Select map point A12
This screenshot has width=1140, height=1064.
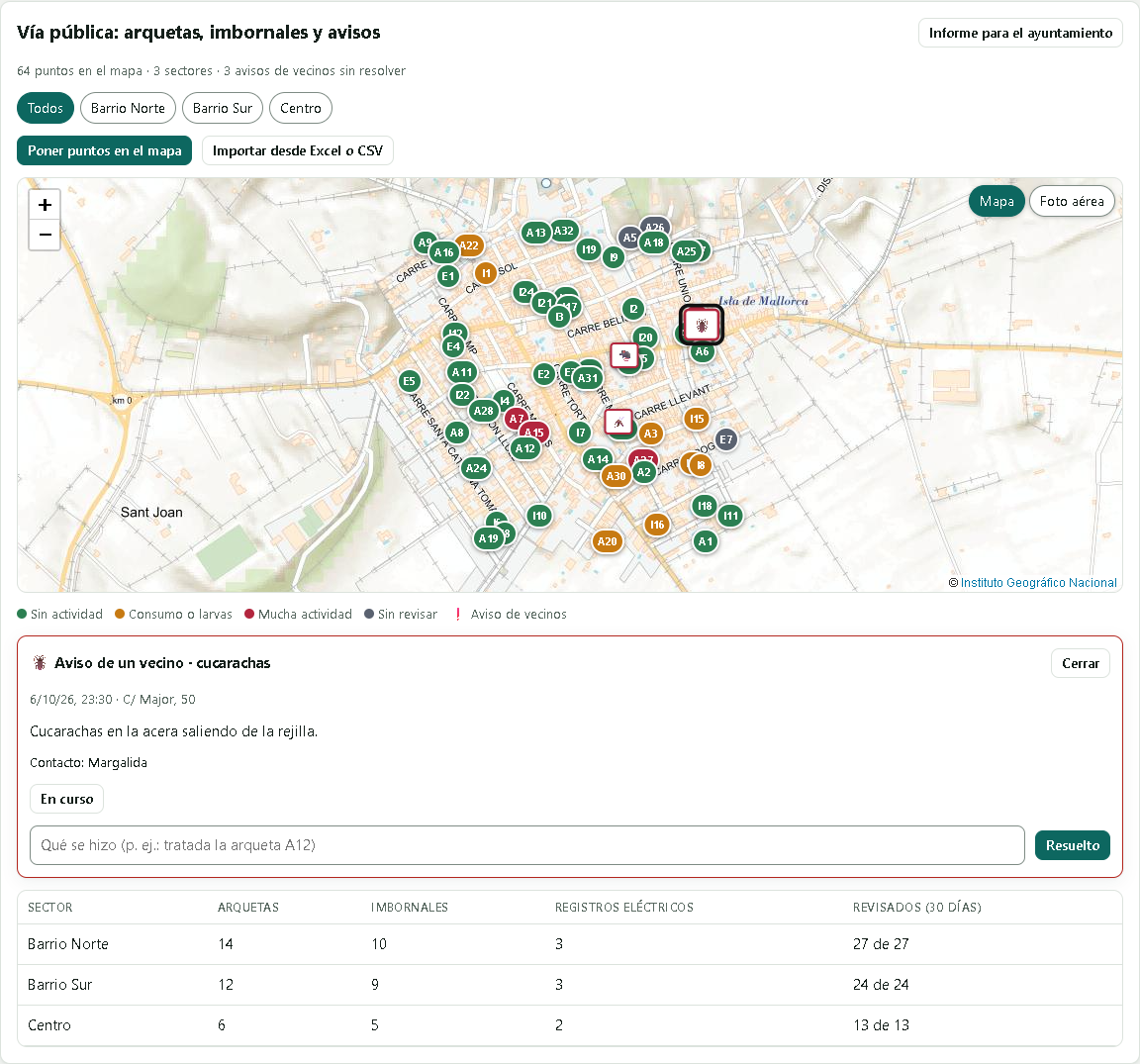(524, 448)
